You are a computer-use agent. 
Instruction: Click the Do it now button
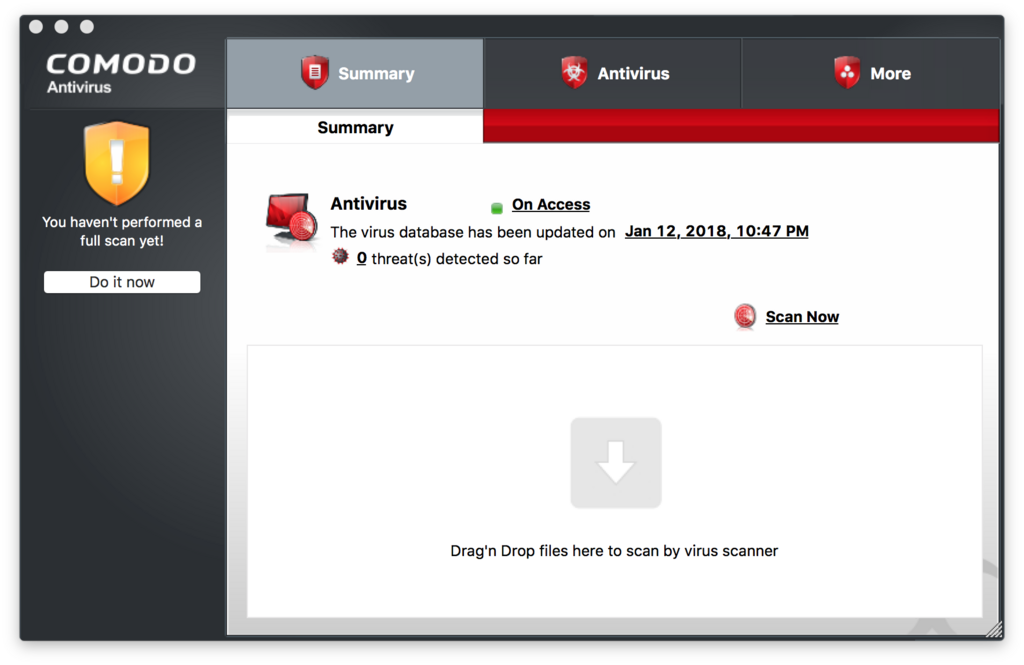point(122,282)
